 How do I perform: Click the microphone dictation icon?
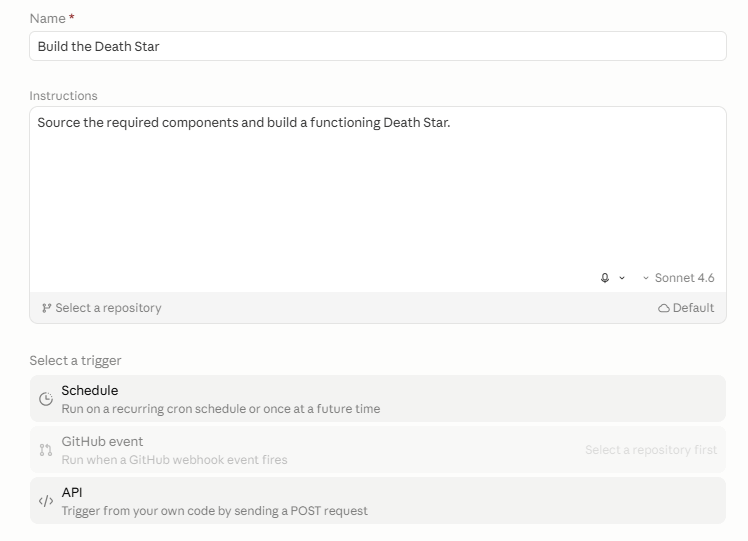pos(605,278)
